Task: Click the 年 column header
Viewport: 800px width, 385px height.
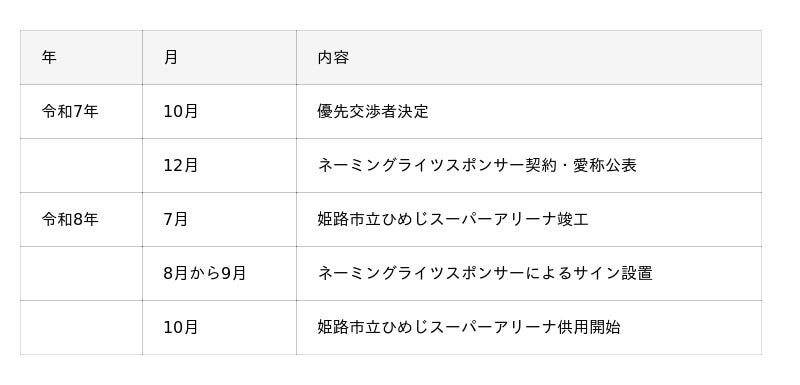Action: pos(81,57)
